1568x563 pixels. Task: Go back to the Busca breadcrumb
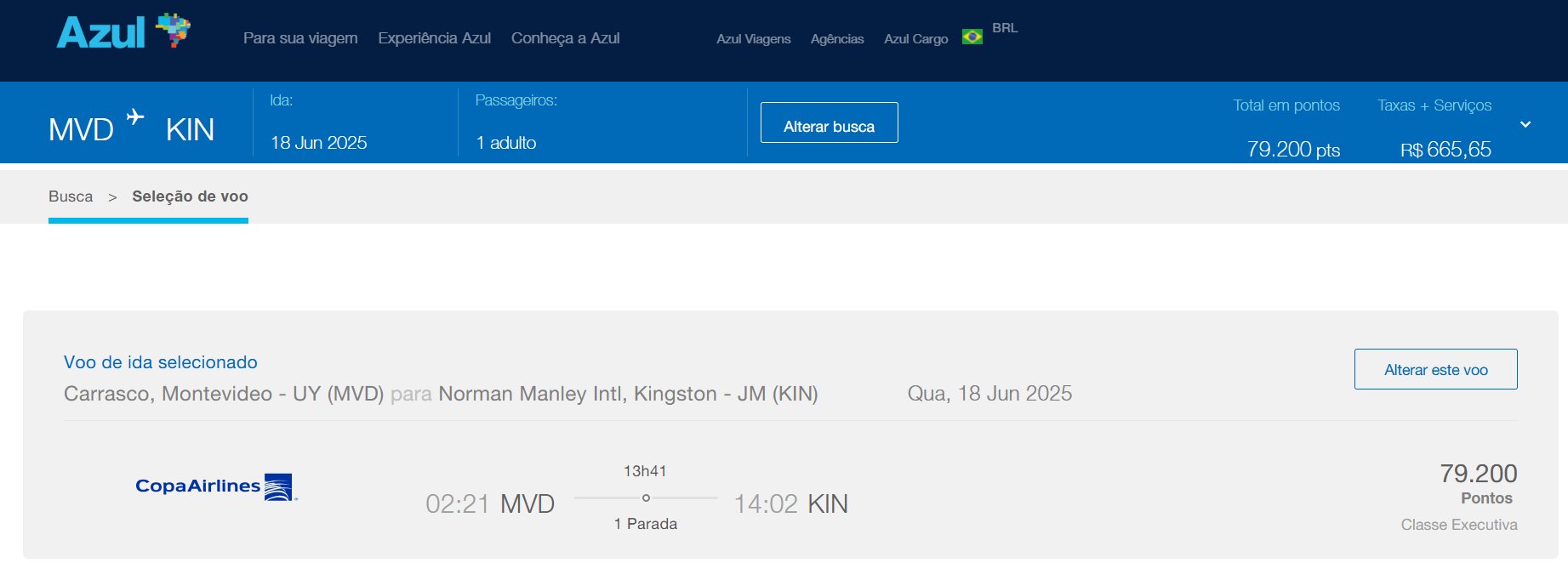[x=71, y=196]
